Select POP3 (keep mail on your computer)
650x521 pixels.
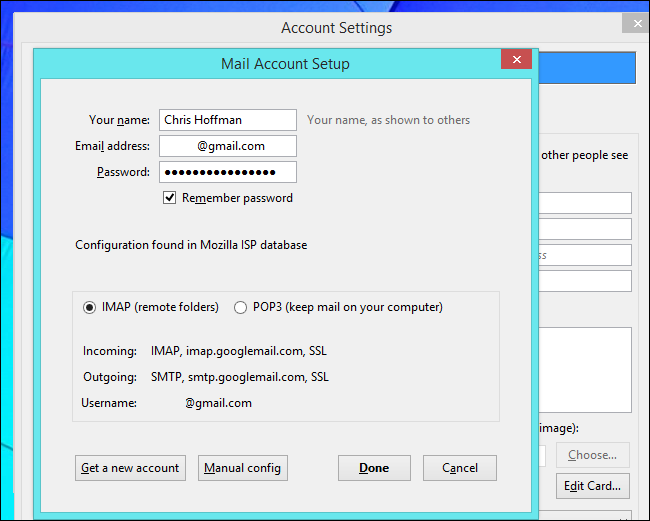click(240, 308)
